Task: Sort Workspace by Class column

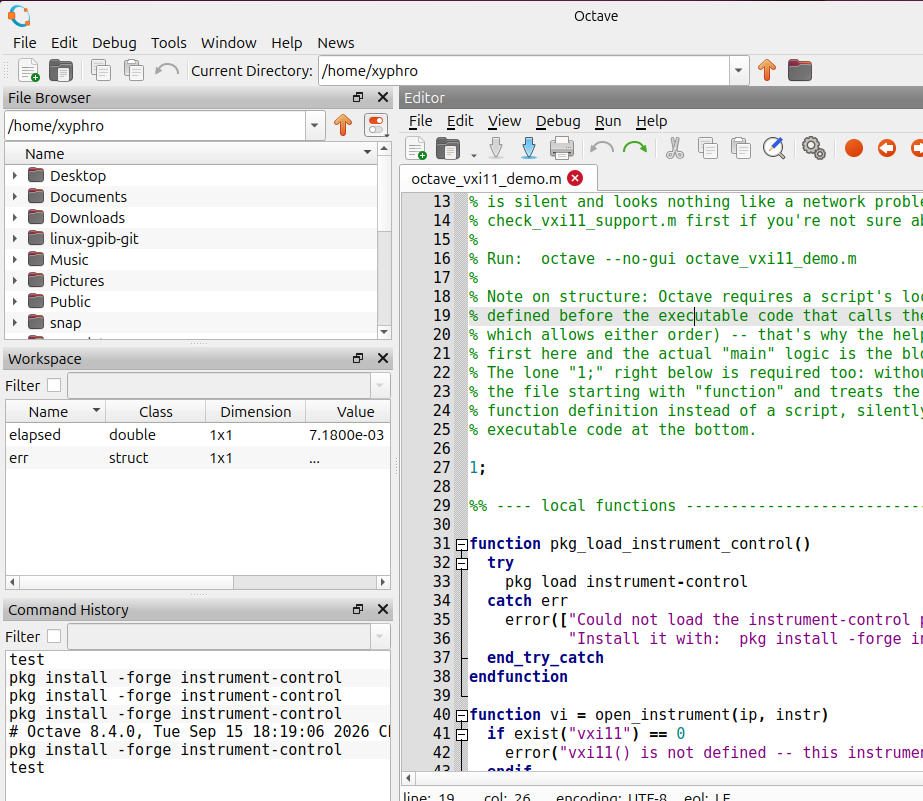Action: click(x=155, y=412)
